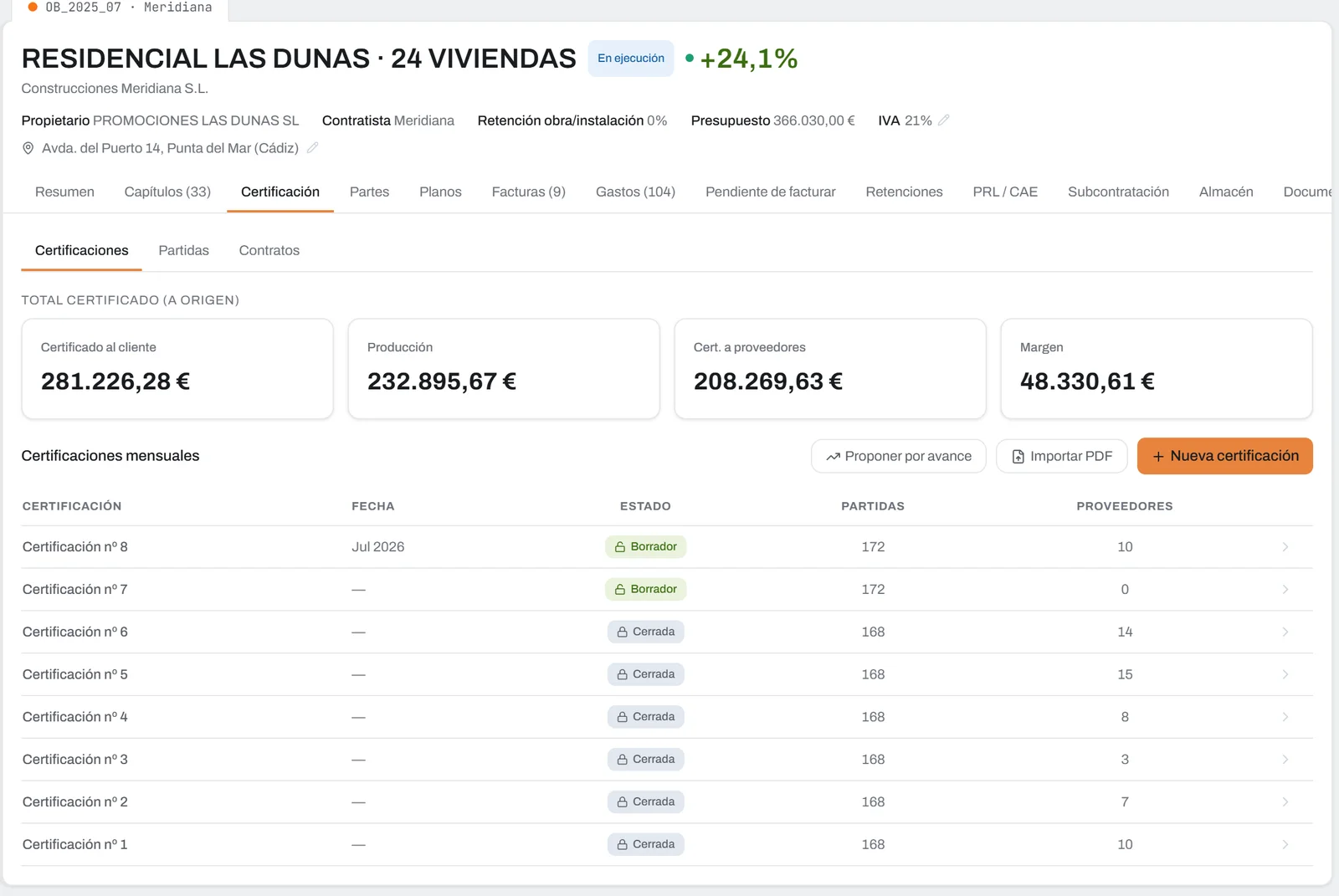1339x896 pixels.
Task: Click the En ejecución status badge
Action: 630,59
